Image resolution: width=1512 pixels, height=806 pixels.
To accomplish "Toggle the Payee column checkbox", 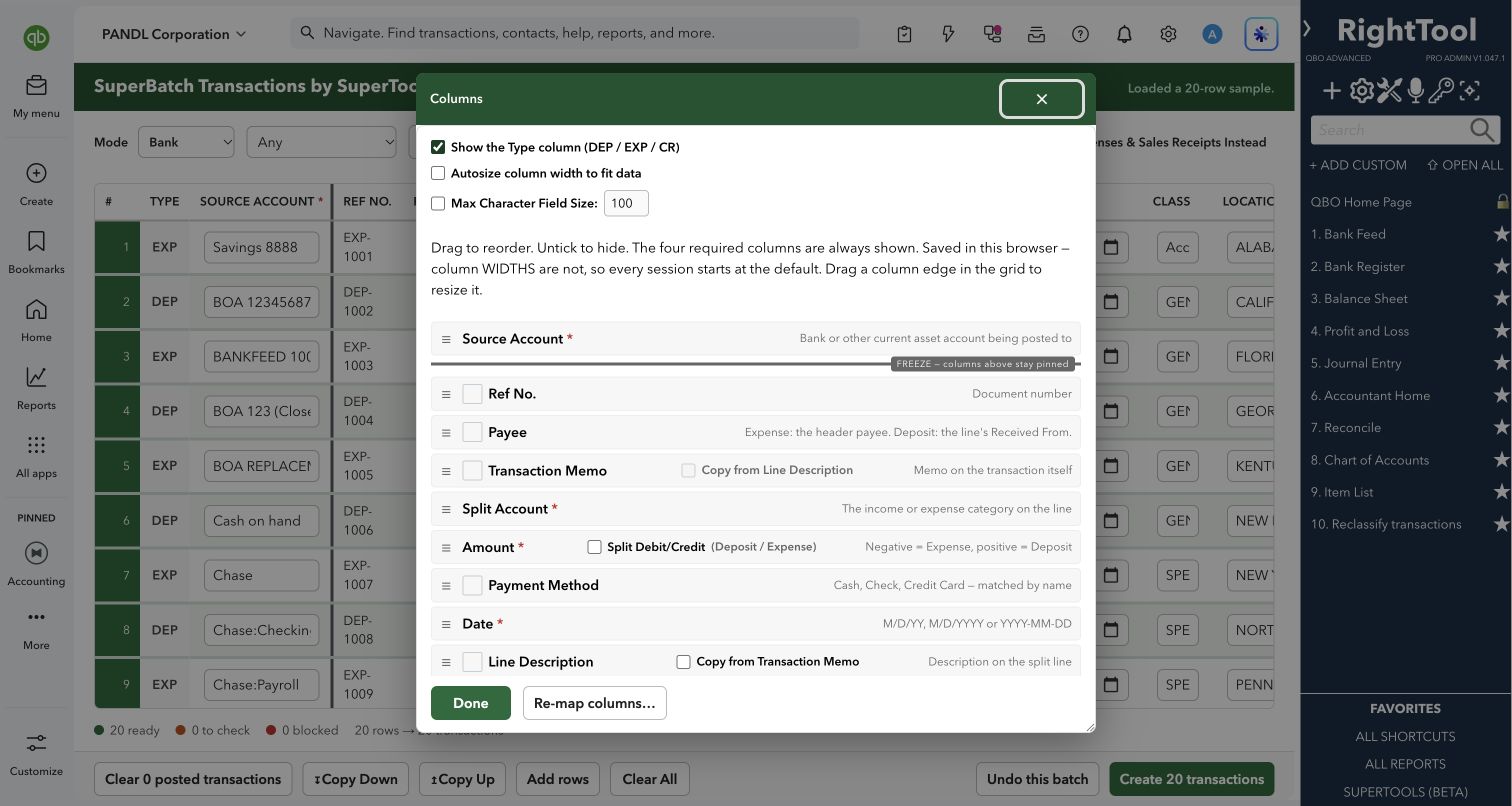I will pos(473,432).
